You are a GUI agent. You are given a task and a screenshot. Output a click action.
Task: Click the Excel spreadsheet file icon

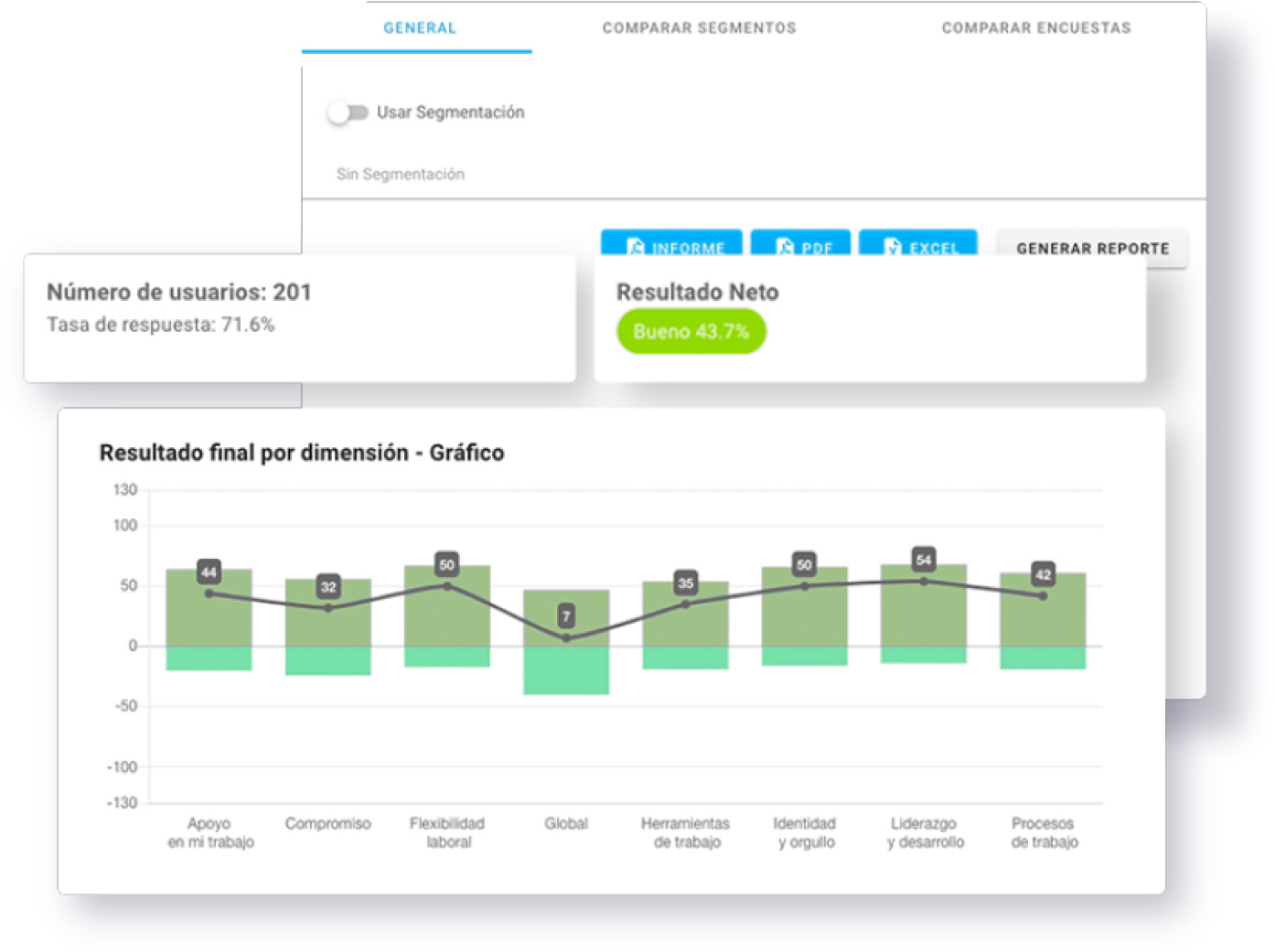tap(893, 247)
